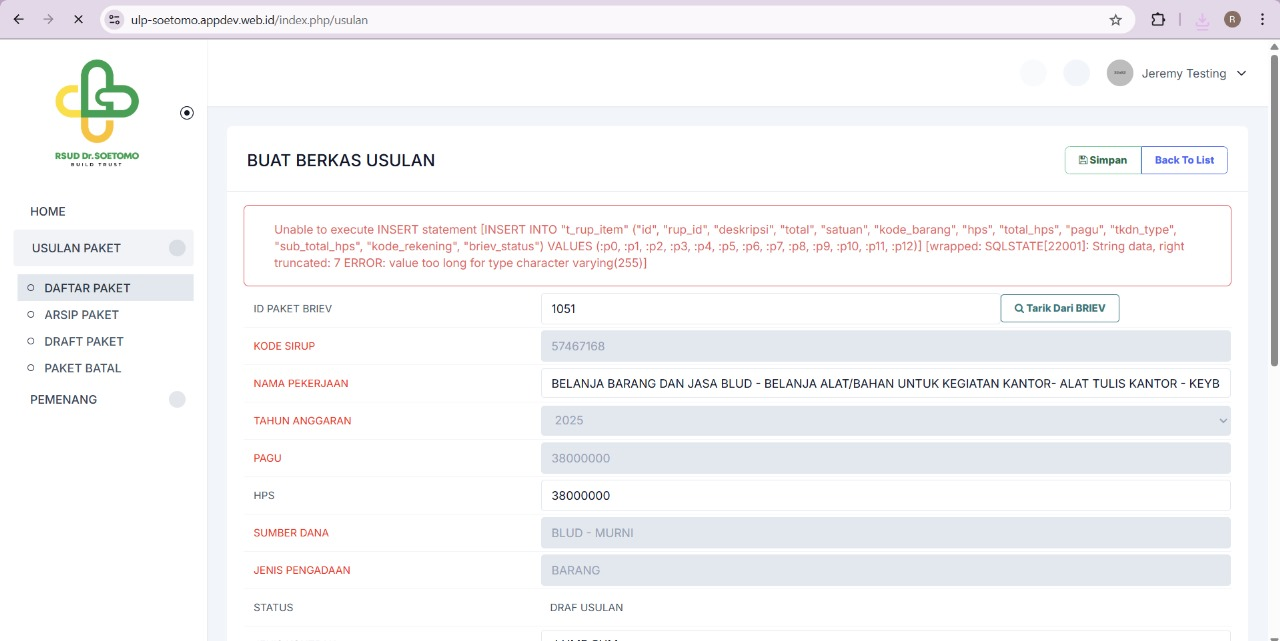Click Back To List button
1280x641 pixels.
[x=1184, y=160]
